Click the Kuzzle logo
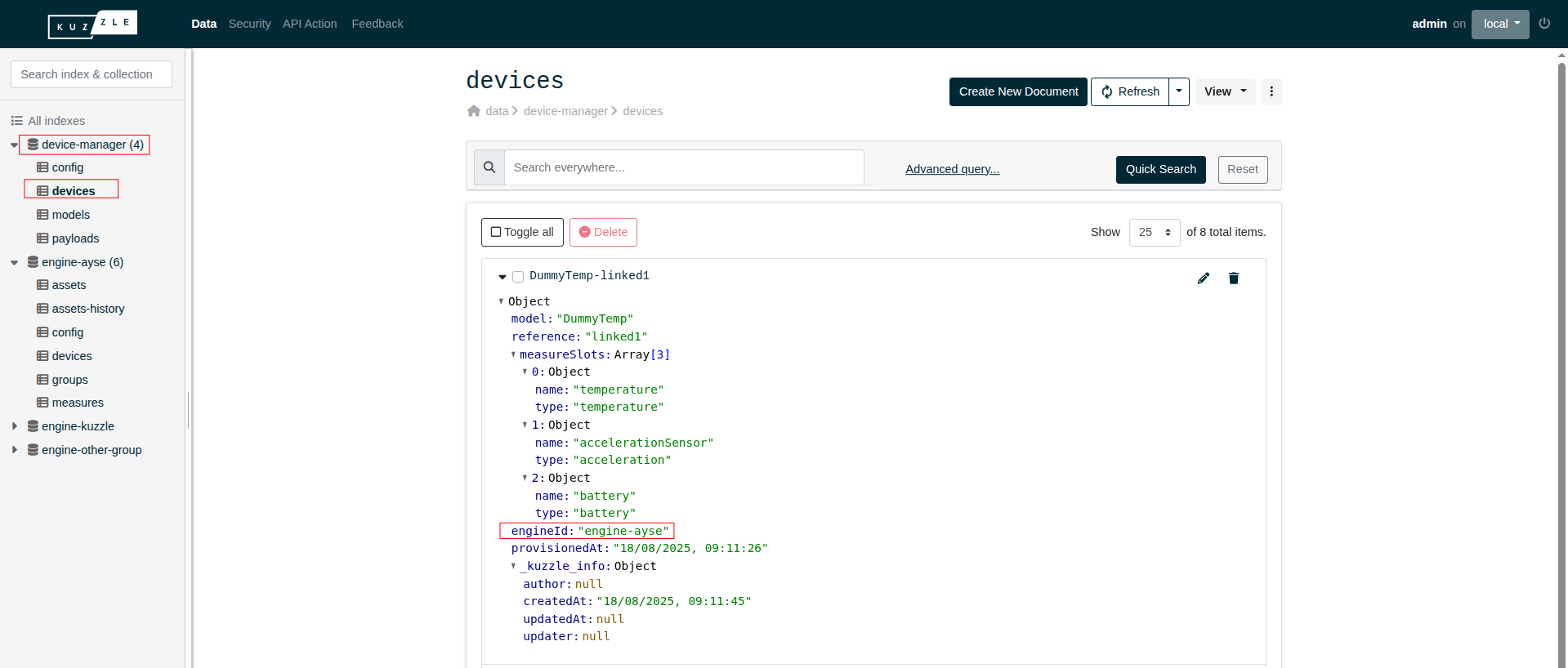The height and width of the screenshot is (668, 1568). click(x=92, y=24)
